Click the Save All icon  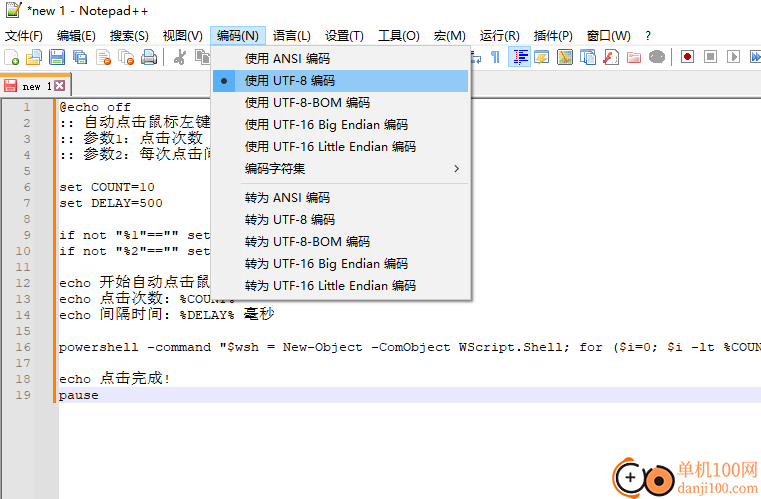(80, 57)
